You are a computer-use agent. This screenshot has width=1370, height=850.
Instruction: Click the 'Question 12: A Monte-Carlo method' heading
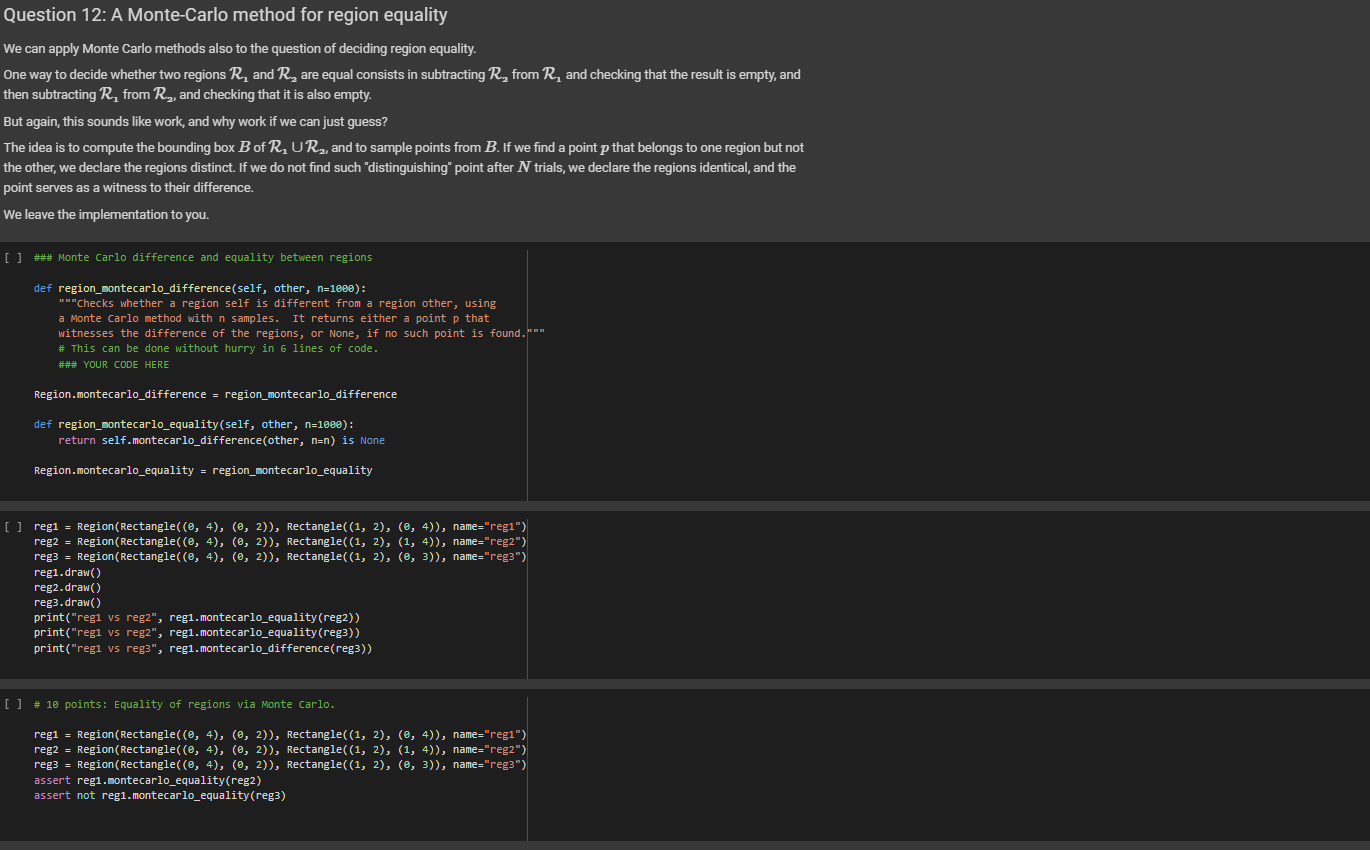[226, 15]
